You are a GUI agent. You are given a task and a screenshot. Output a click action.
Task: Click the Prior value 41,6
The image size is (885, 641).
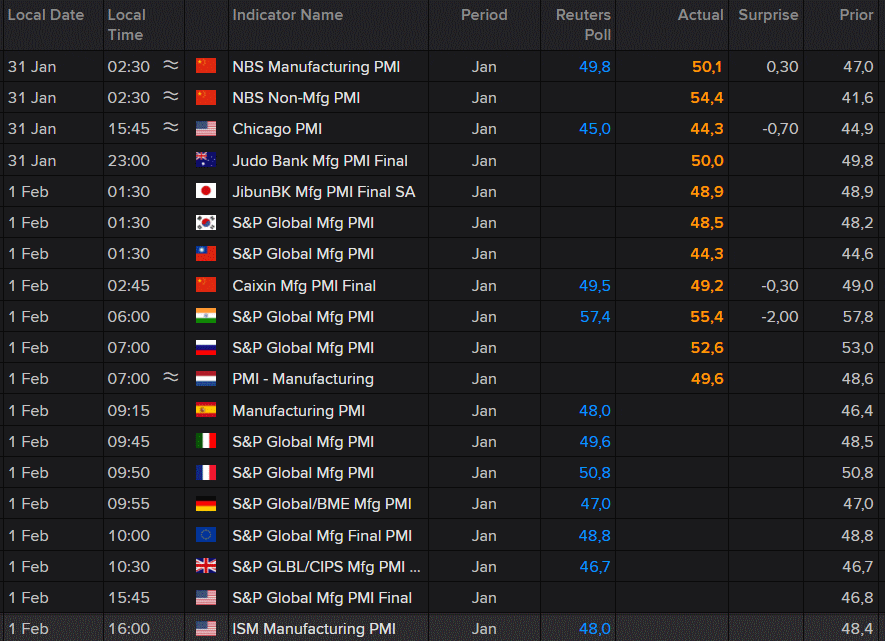click(x=857, y=98)
